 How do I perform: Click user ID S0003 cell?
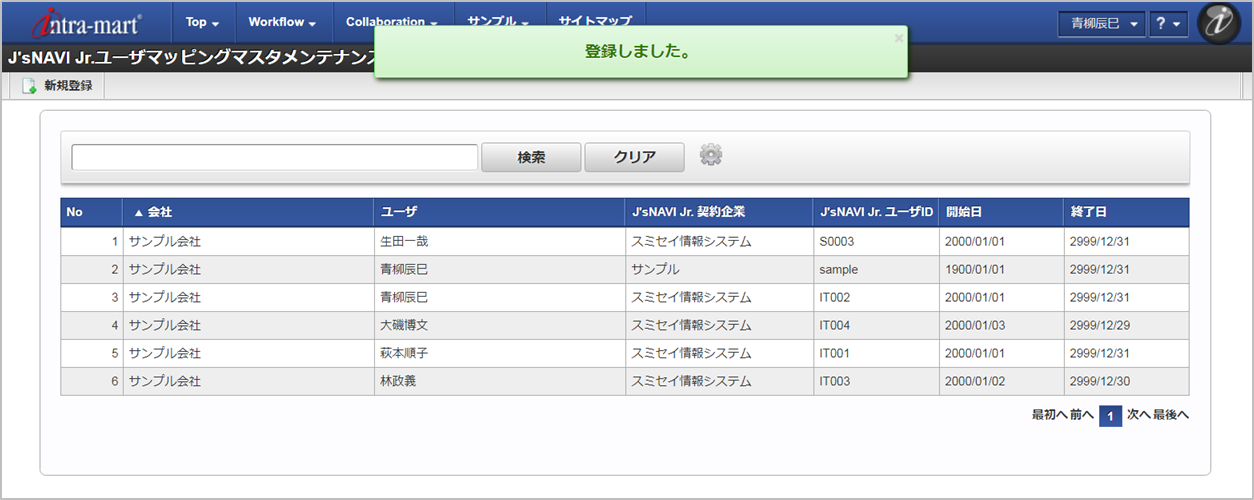click(876, 241)
